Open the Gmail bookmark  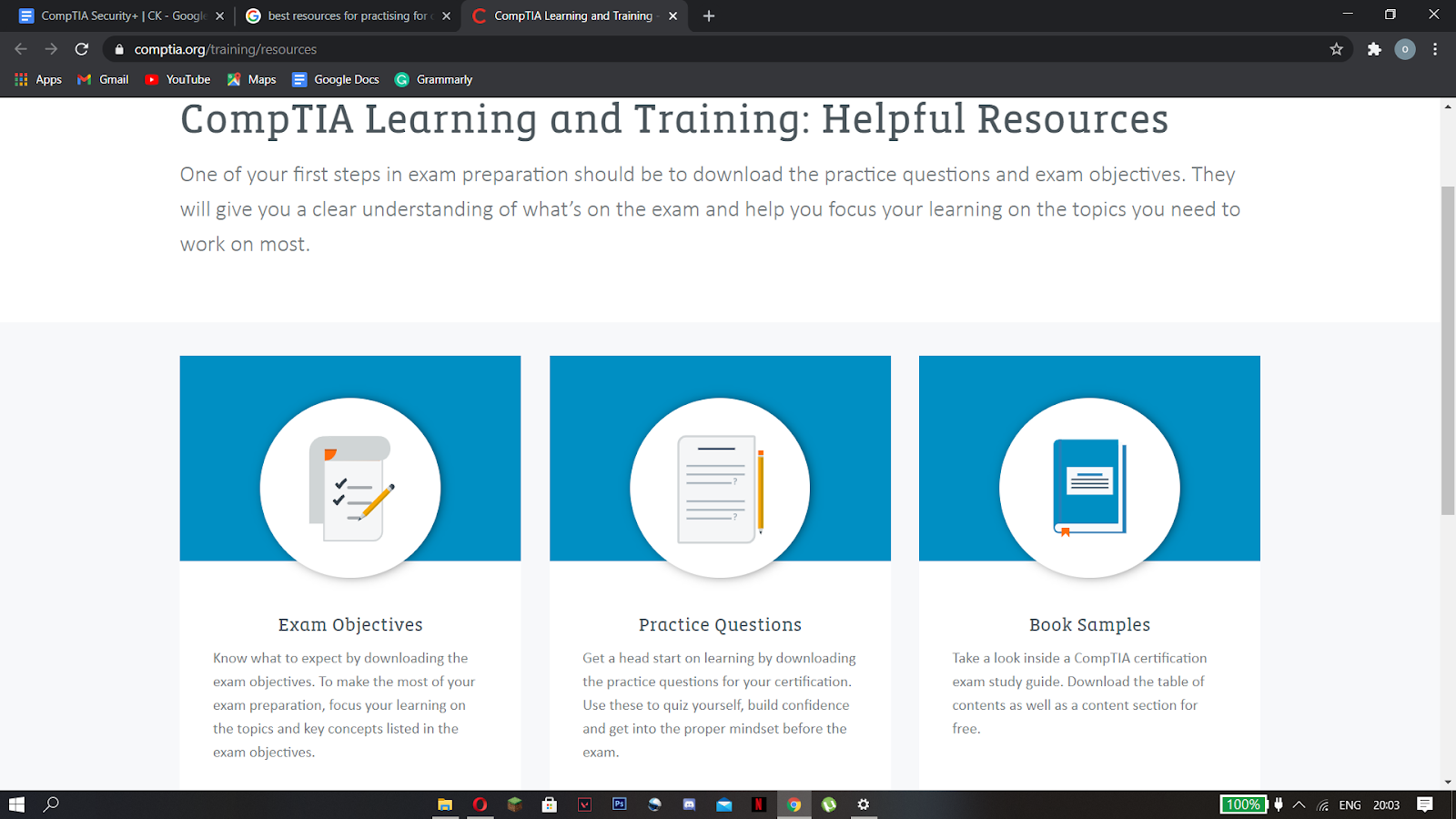coord(103,79)
